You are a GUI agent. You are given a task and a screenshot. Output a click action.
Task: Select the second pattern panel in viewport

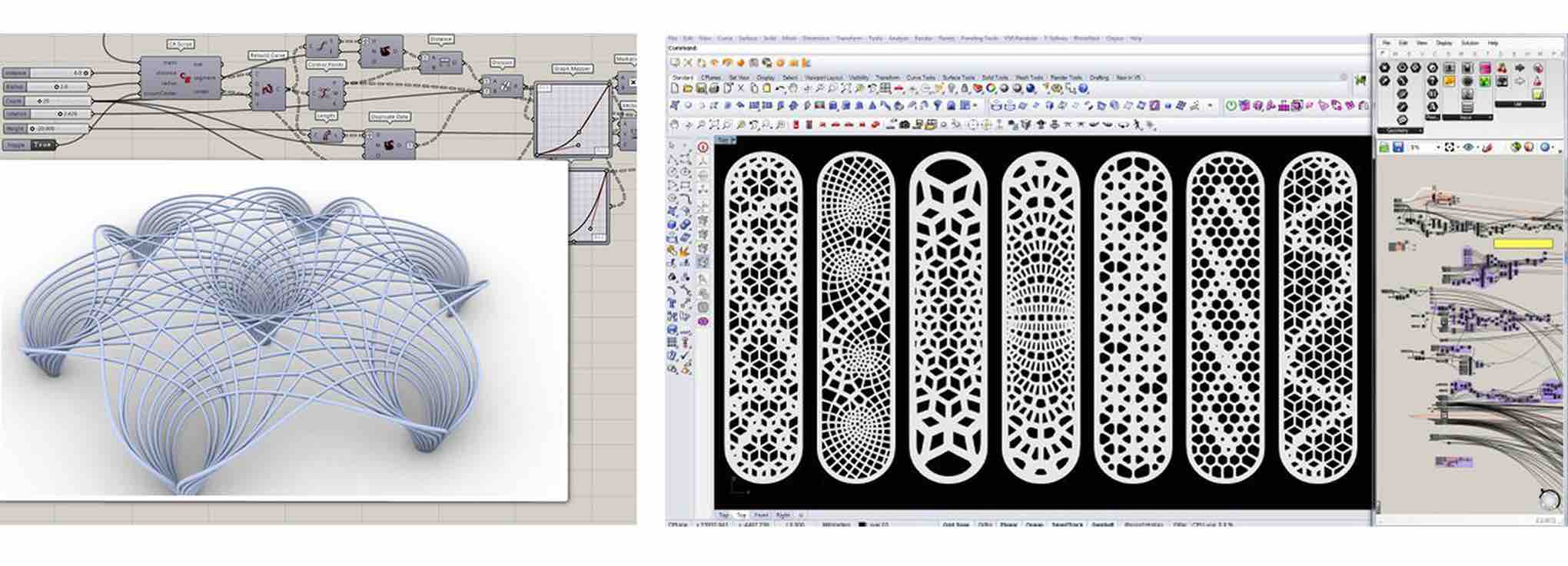pyautogui.click(x=855, y=317)
